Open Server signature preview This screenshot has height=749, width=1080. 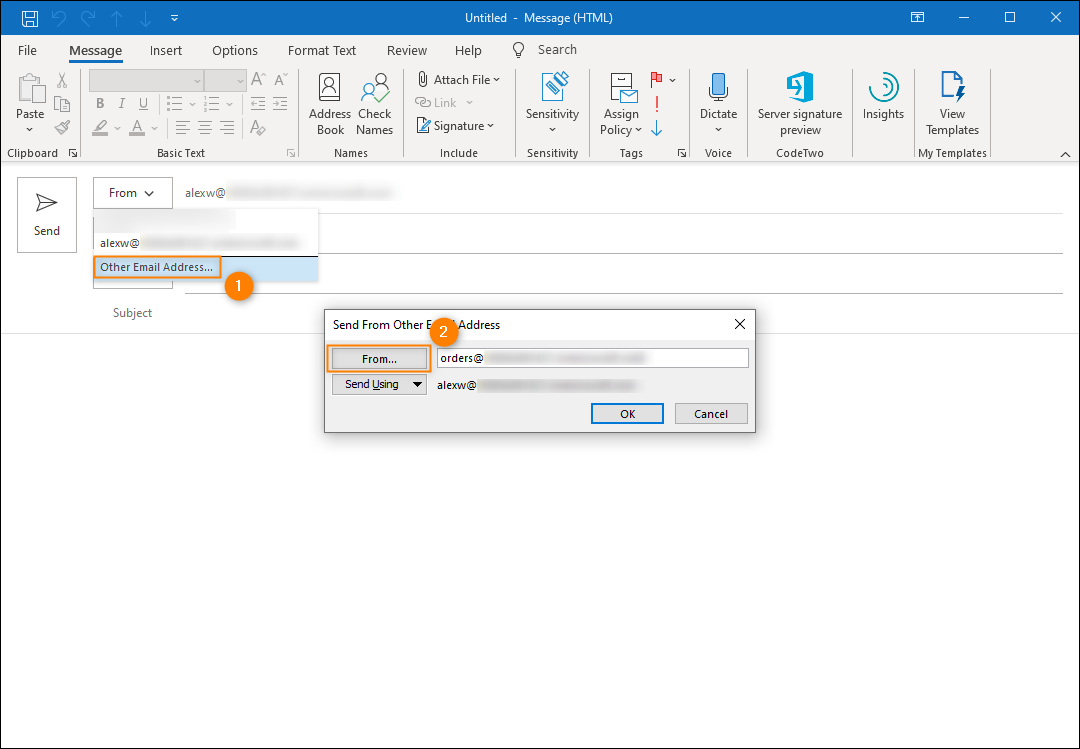[x=800, y=105]
